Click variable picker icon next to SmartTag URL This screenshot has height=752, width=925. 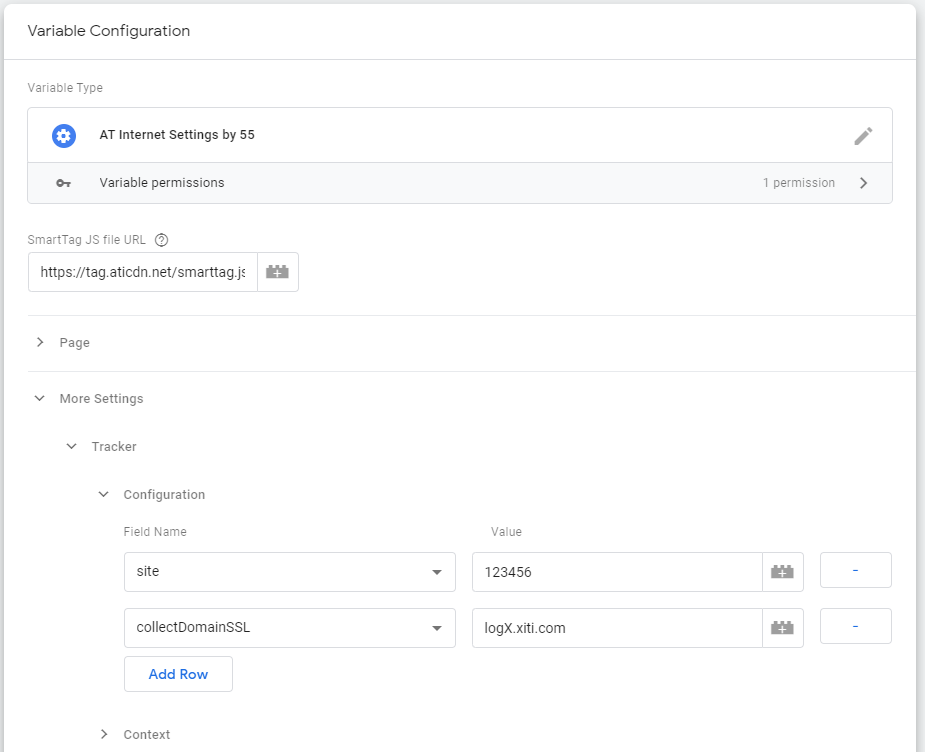(x=277, y=272)
